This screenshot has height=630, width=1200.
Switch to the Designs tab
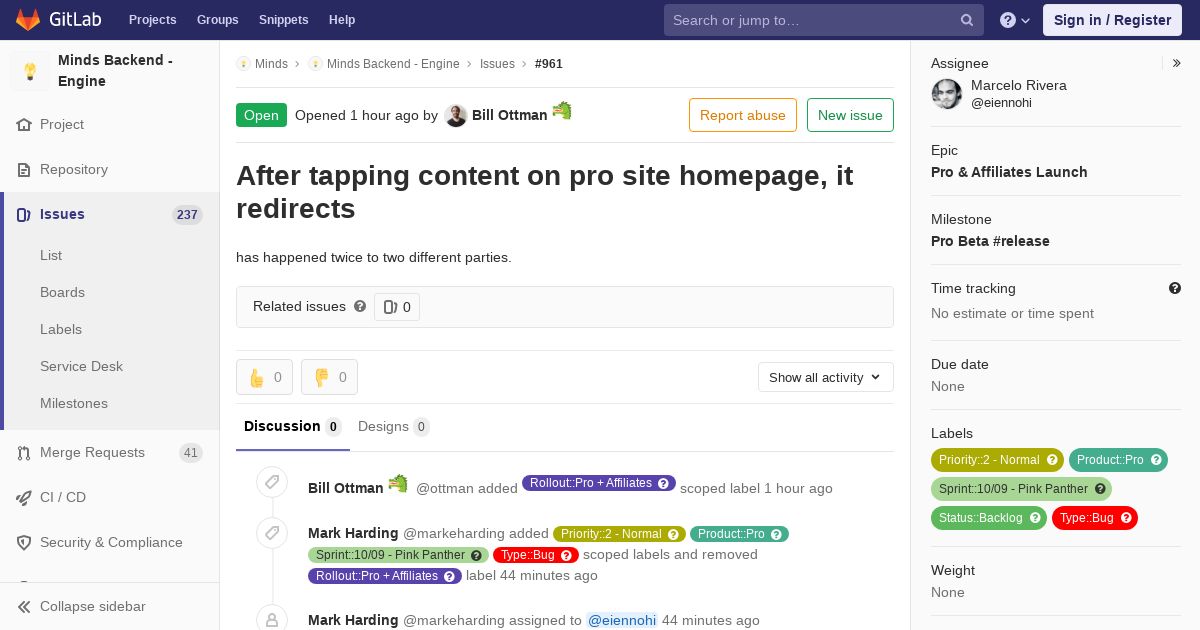pyautogui.click(x=394, y=427)
